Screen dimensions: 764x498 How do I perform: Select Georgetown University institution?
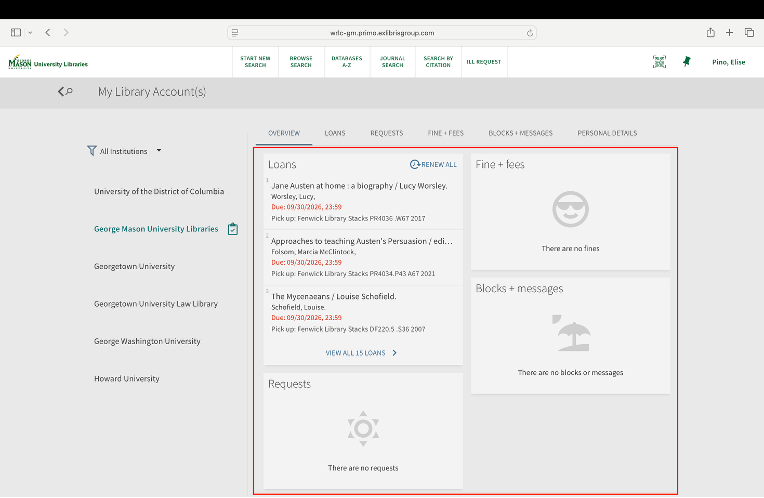pos(134,267)
